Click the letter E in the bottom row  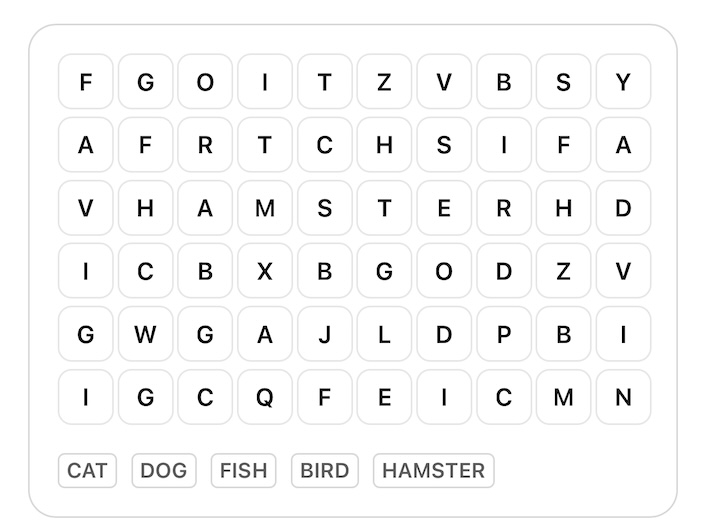(384, 397)
